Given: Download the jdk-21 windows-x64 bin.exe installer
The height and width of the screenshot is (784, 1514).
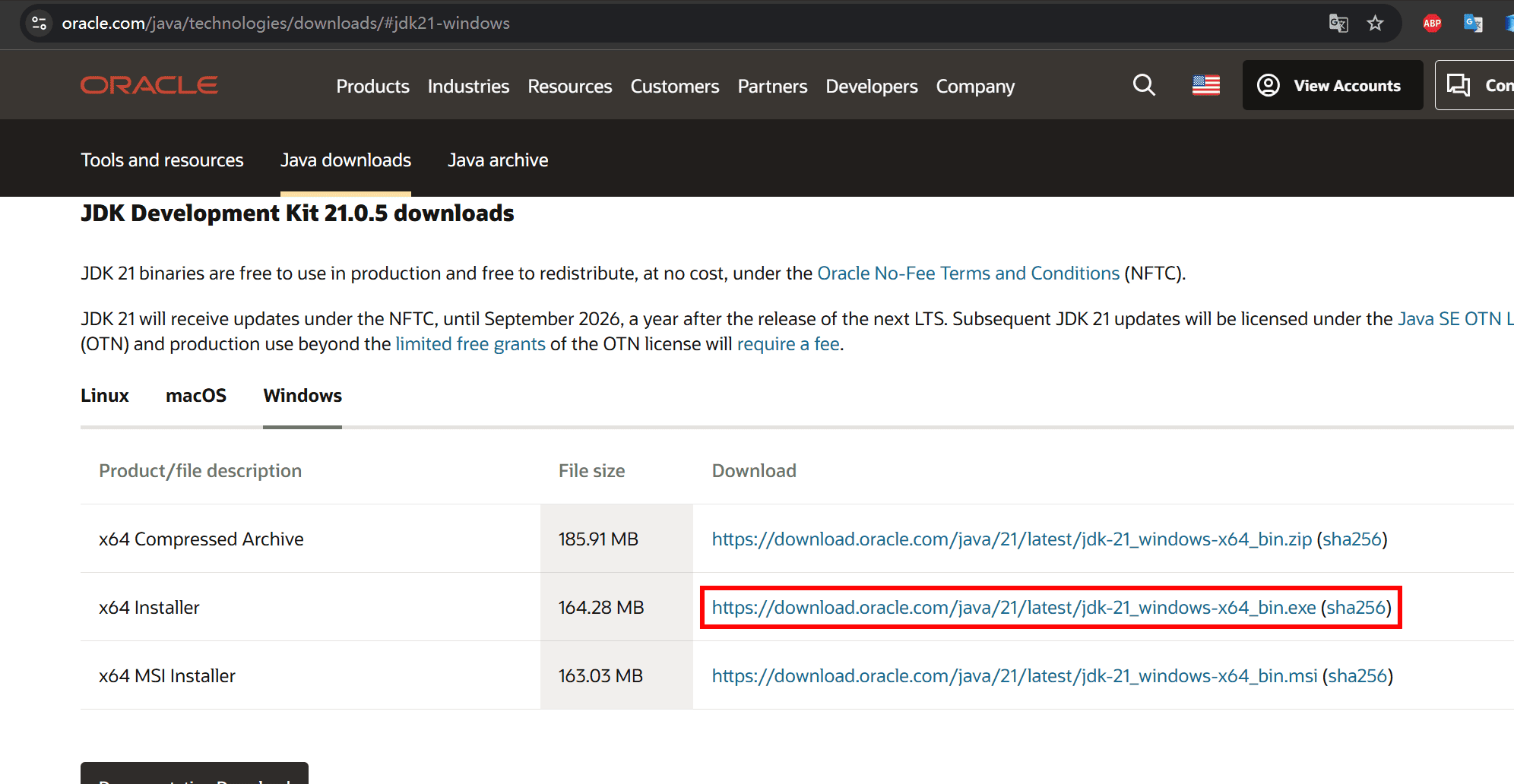Looking at the screenshot, I should tap(1014, 608).
